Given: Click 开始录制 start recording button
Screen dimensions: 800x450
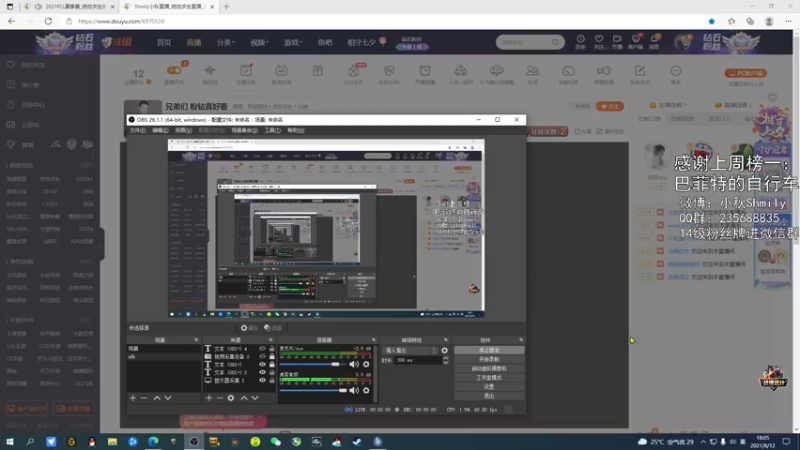Looking at the screenshot, I should coord(489,359).
